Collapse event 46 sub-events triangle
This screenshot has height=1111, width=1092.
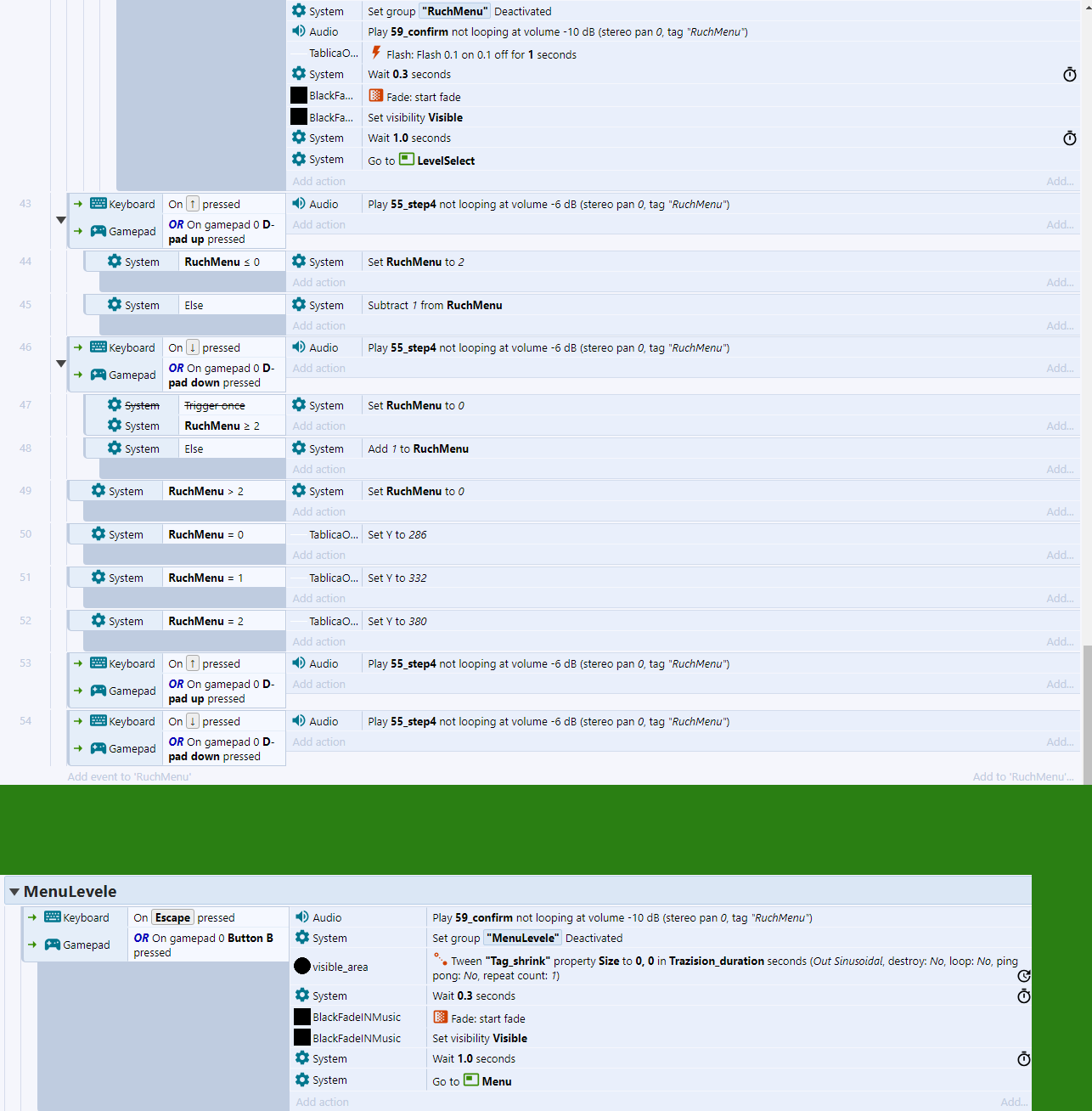point(61,364)
